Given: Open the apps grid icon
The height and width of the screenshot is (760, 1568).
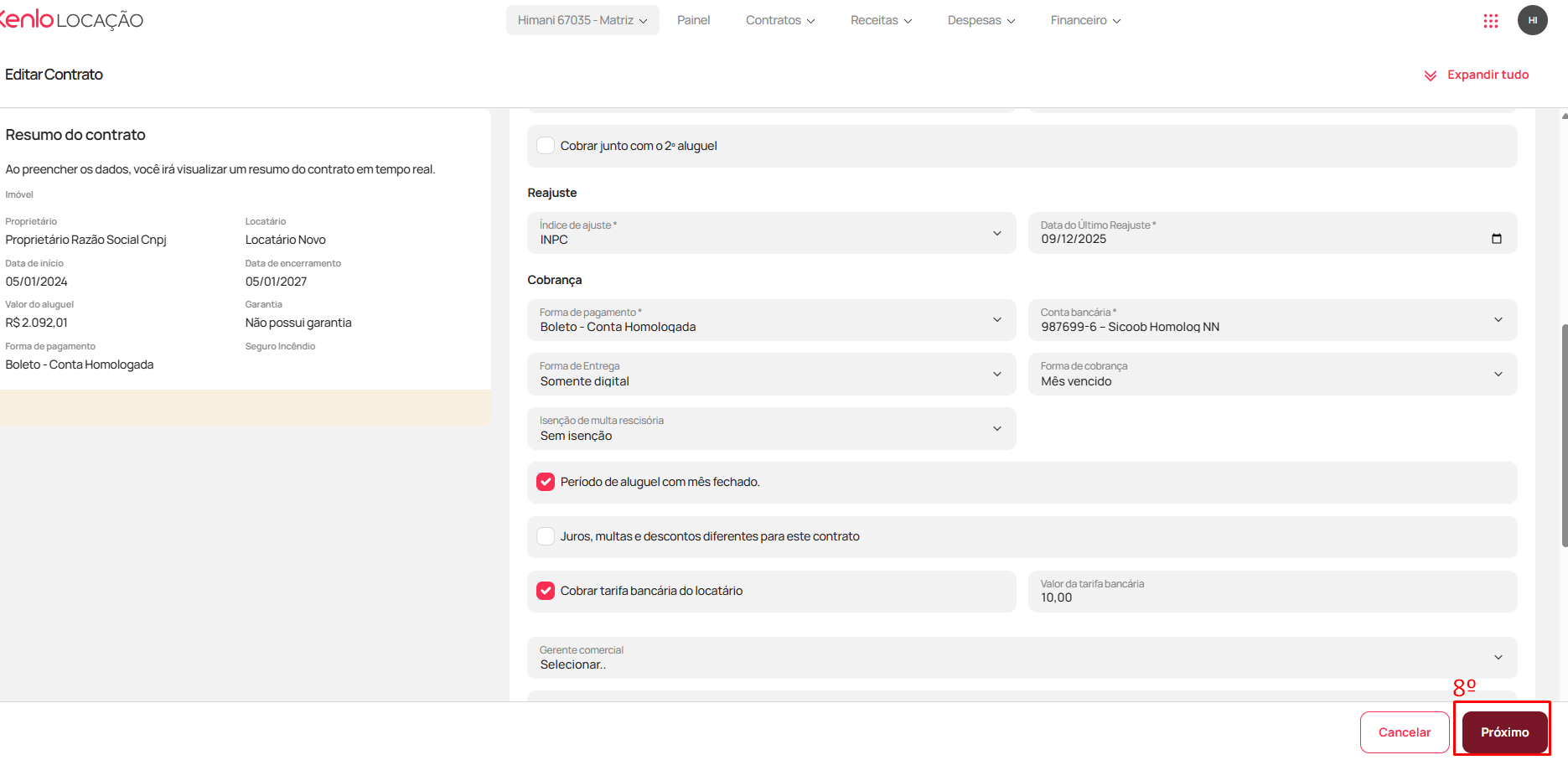Looking at the screenshot, I should tap(1490, 21).
